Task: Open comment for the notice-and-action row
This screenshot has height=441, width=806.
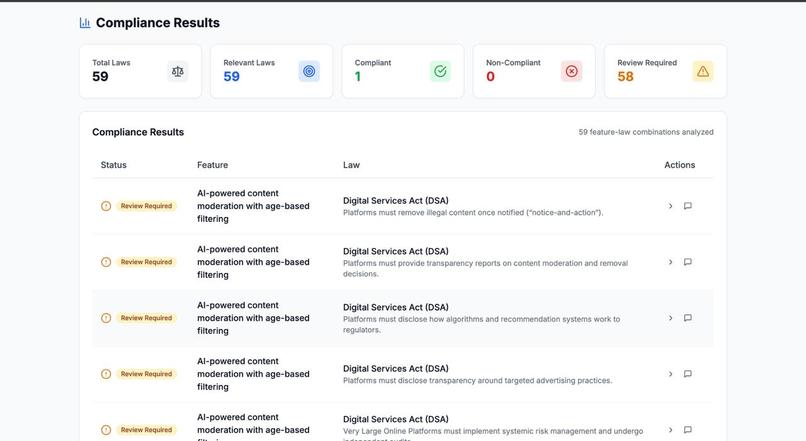Action: [x=688, y=206]
